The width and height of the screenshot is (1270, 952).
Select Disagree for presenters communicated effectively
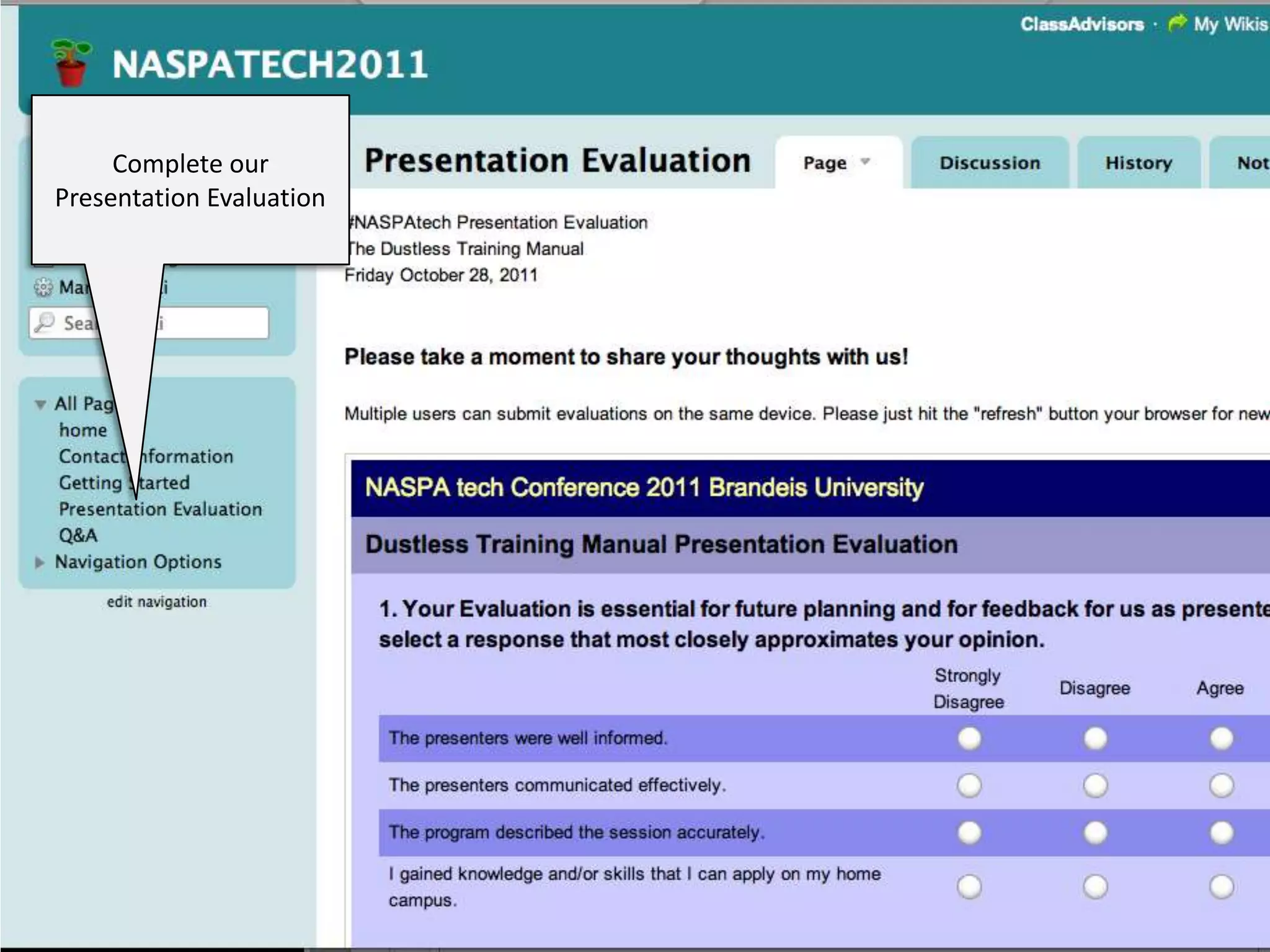(1095, 785)
